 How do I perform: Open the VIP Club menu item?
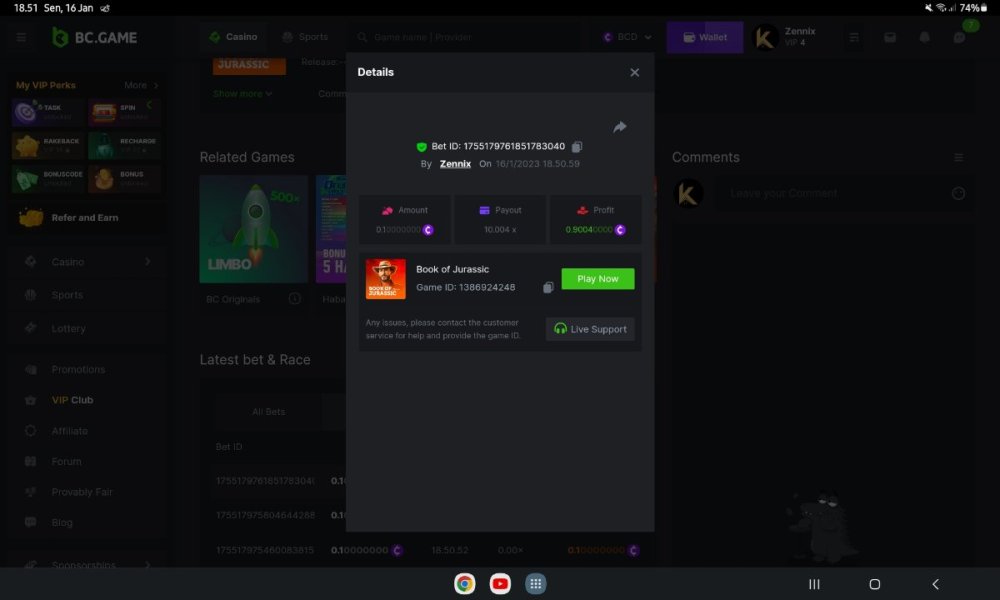pyautogui.click(x=72, y=399)
